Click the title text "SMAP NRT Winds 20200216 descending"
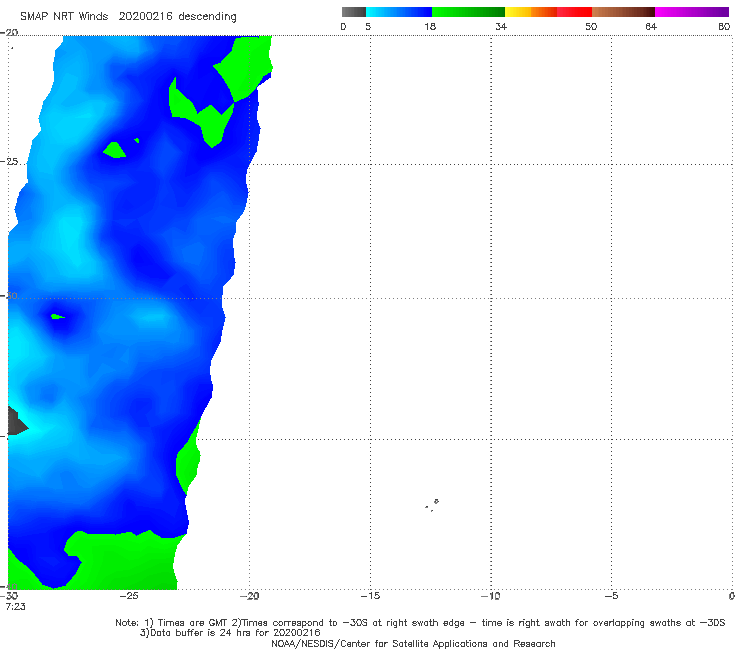This screenshot has width=740, height=650. (x=128, y=17)
